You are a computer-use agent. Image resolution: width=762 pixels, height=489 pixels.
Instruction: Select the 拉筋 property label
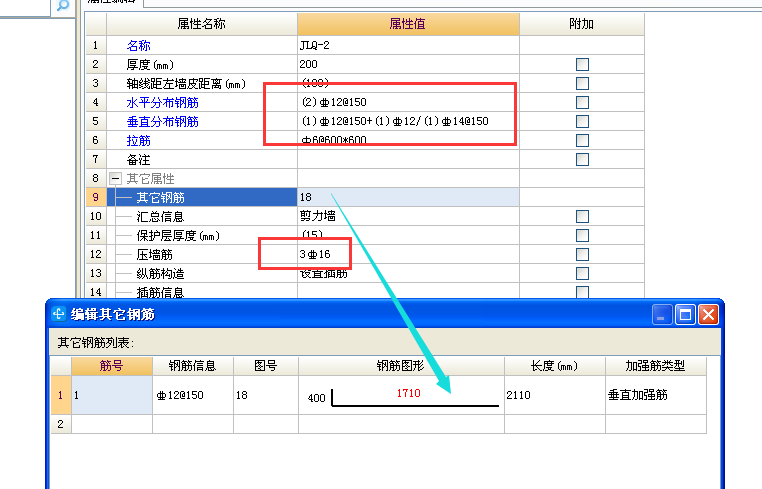pyautogui.click(x=139, y=140)
